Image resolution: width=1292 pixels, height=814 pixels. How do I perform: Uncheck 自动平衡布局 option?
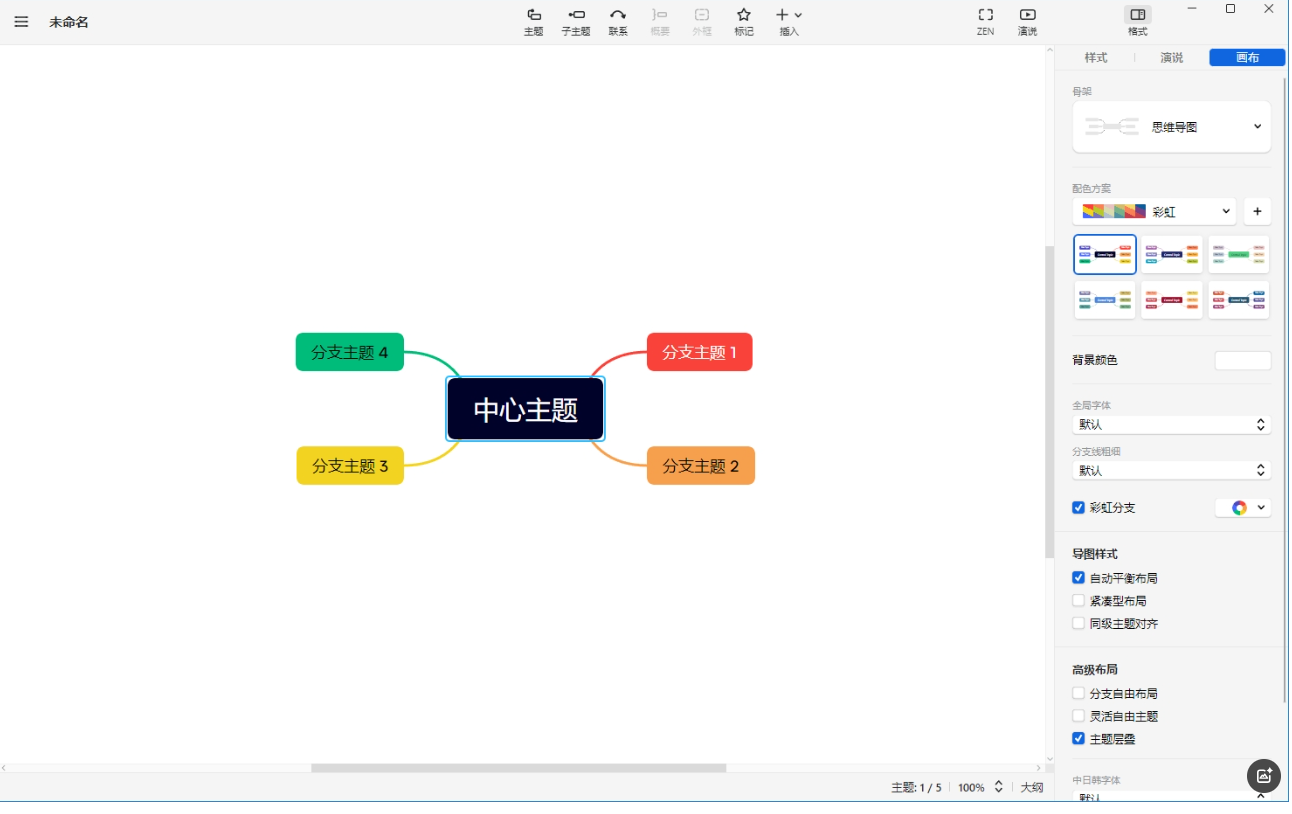tap(1078, 578)
